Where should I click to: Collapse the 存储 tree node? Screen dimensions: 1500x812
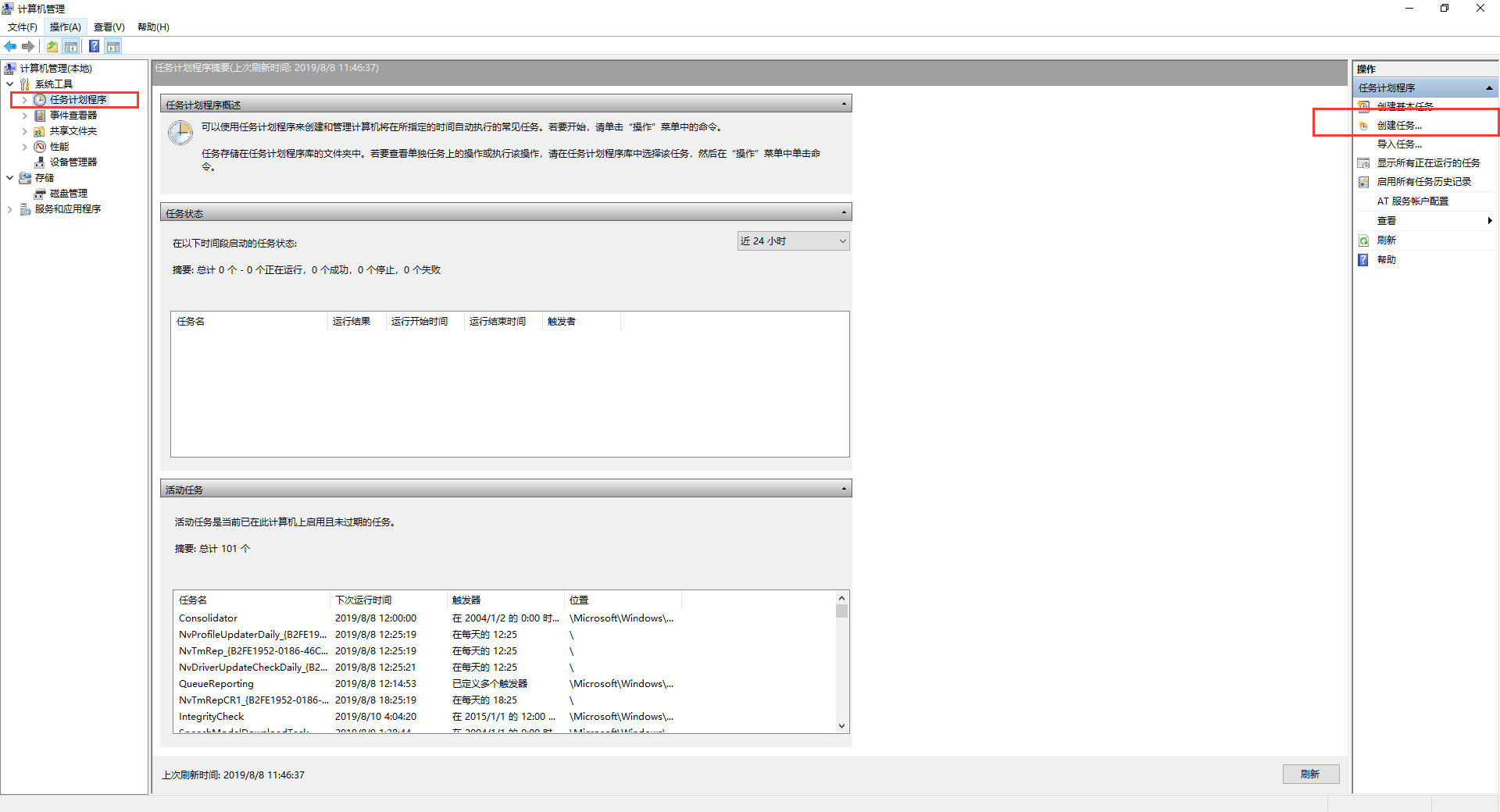pyautogui.click(x=10, y=178)
